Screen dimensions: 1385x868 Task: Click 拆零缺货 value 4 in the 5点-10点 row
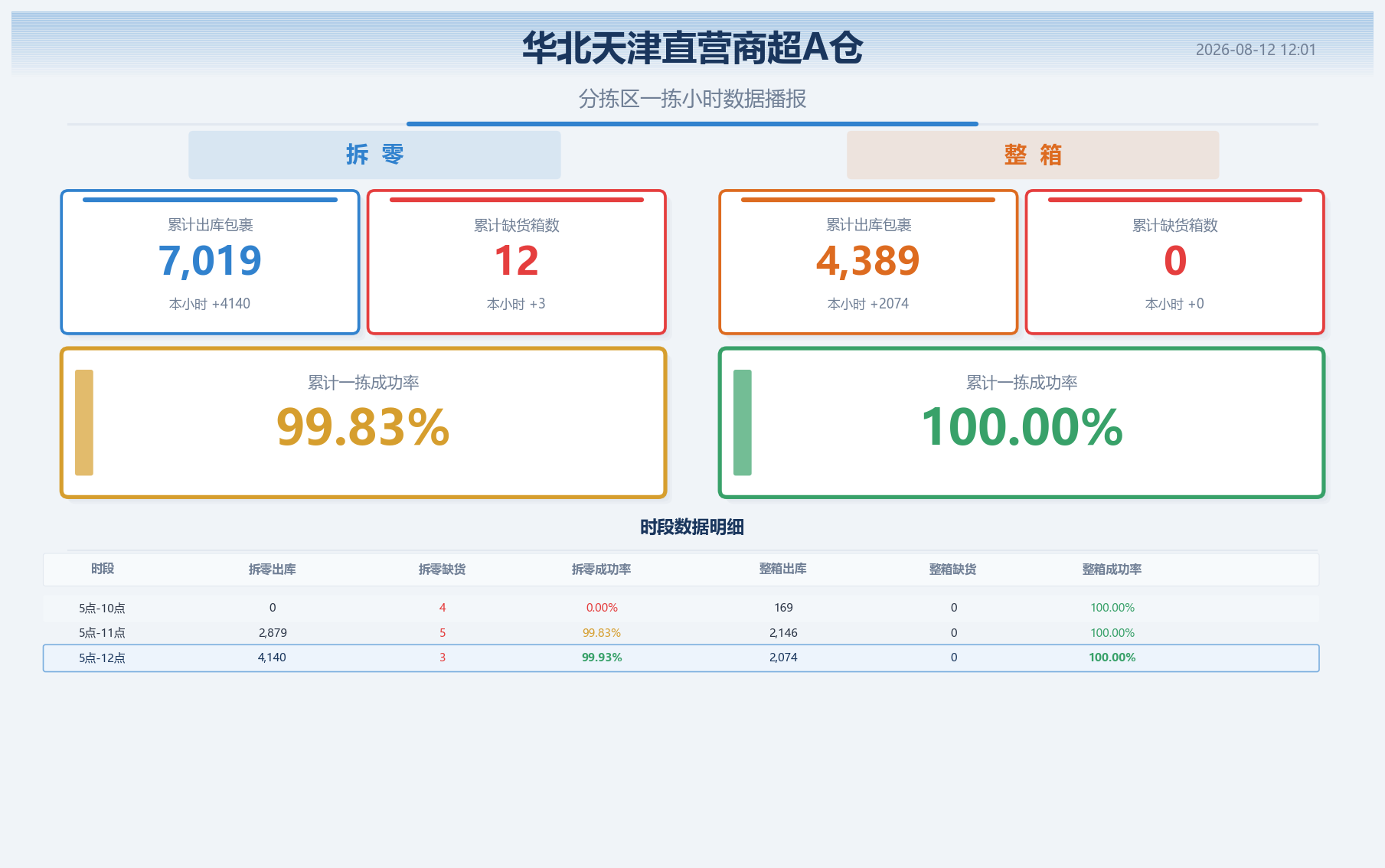(x=443, y=608)
